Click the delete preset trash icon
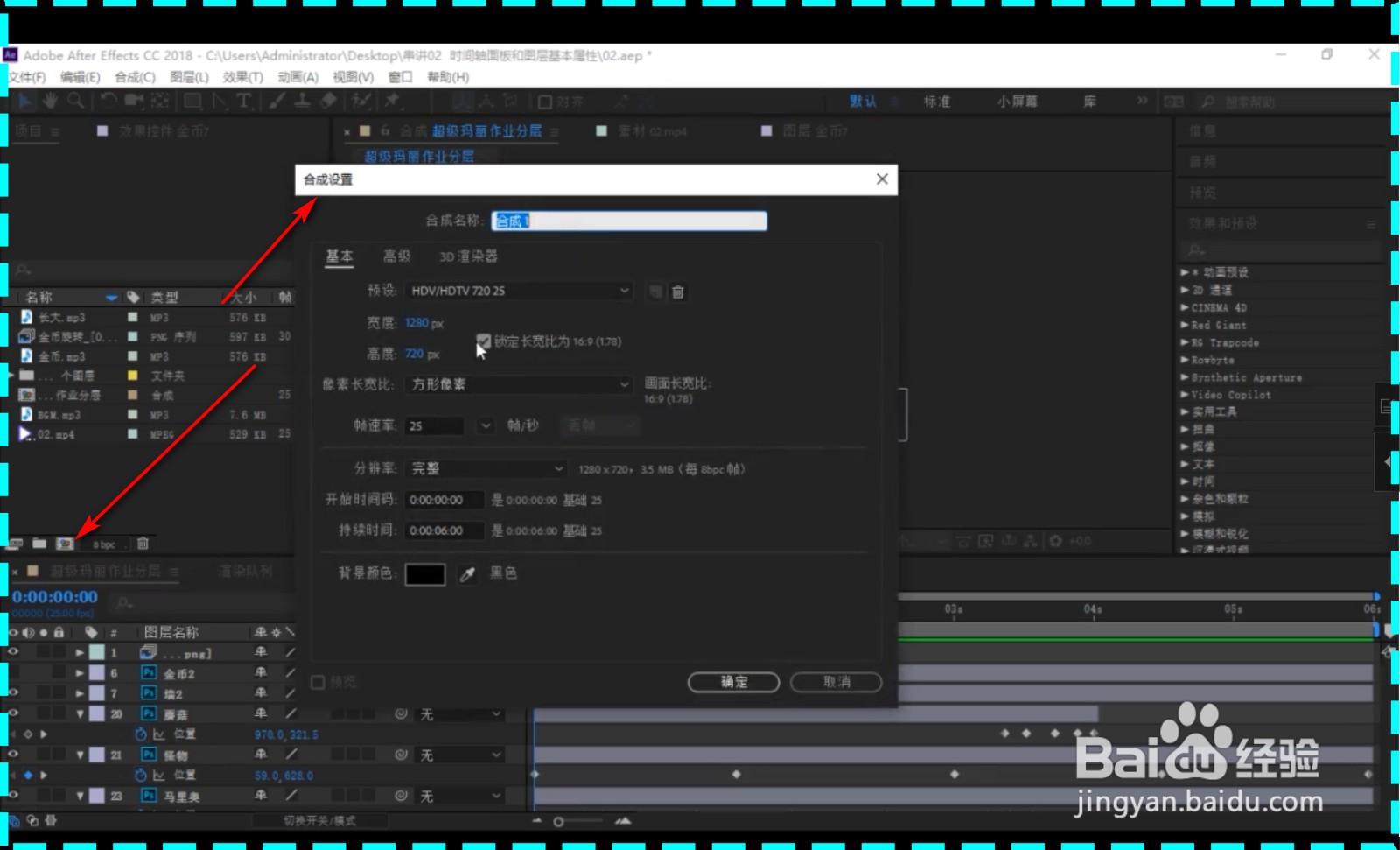The height and width of the screenshot is (850, 1400). [x=677, y=292]
